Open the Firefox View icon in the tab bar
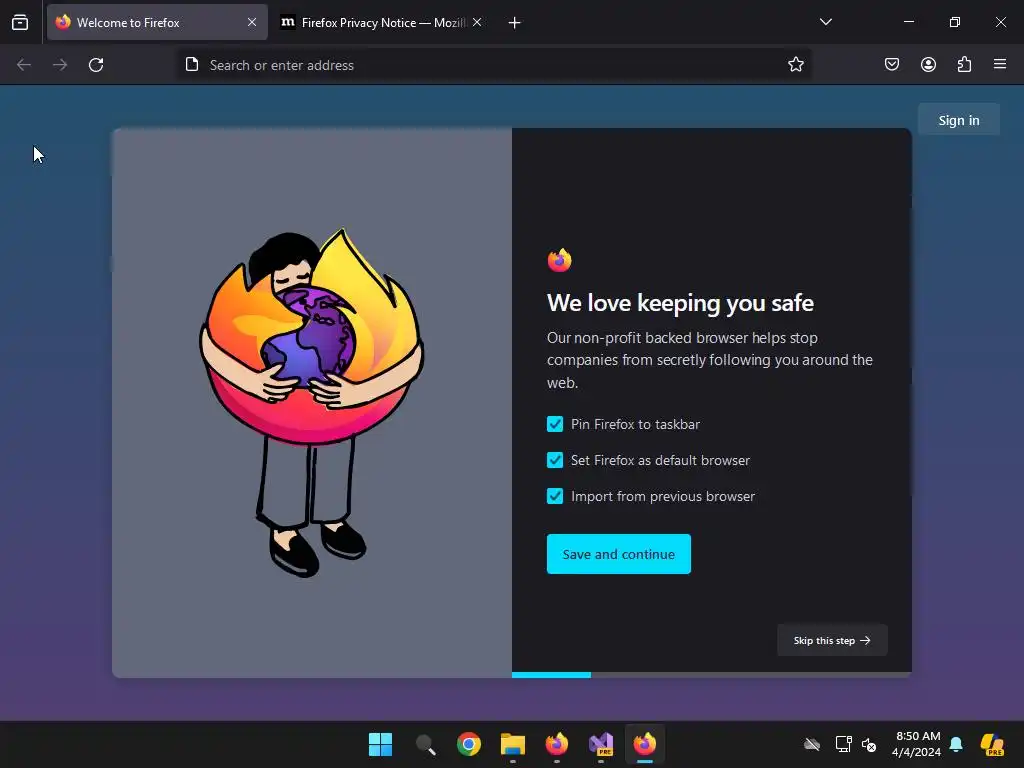 point(20,22)
